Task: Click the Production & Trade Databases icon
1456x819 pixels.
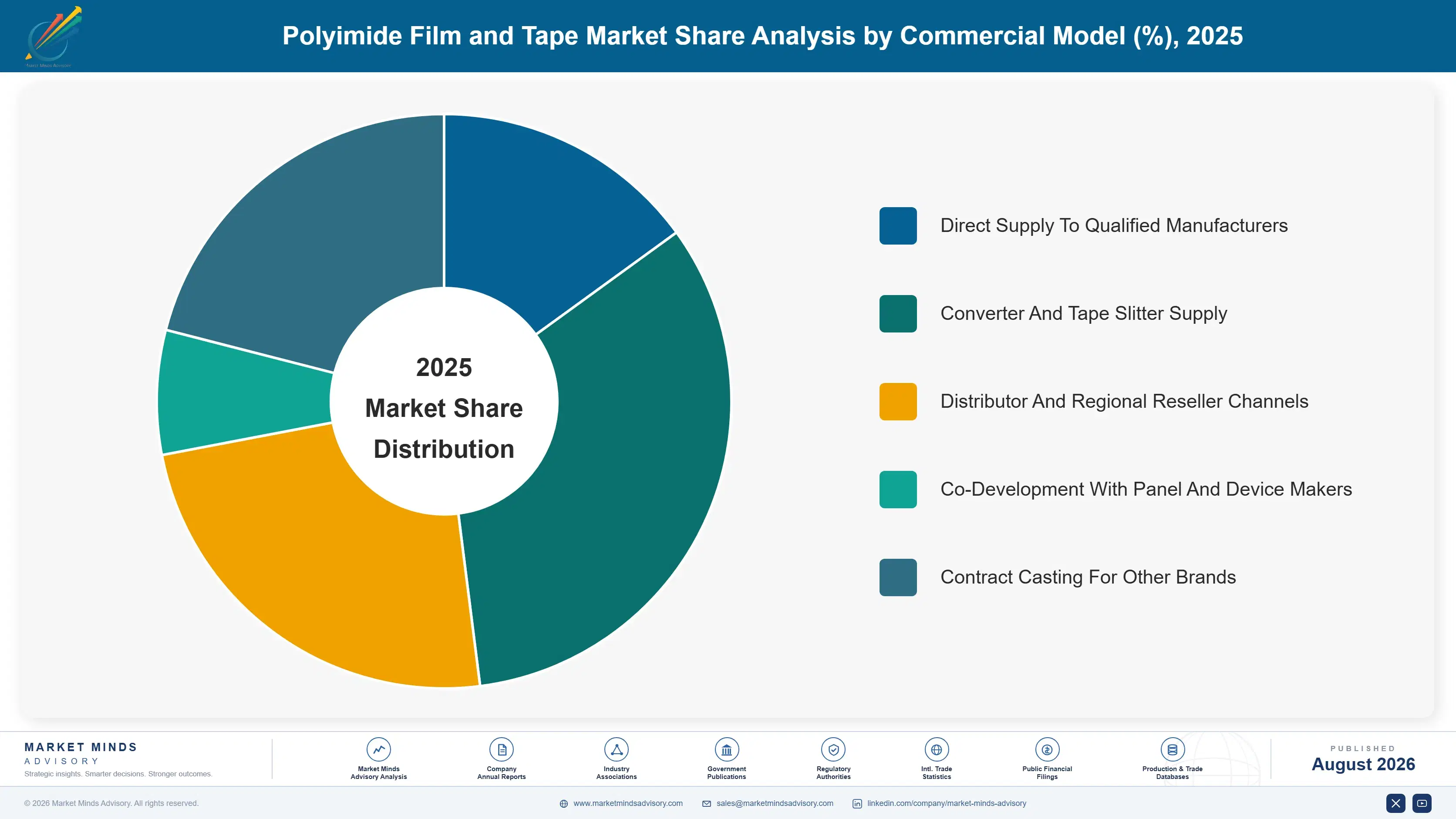Action: [x=1172, y=749]
